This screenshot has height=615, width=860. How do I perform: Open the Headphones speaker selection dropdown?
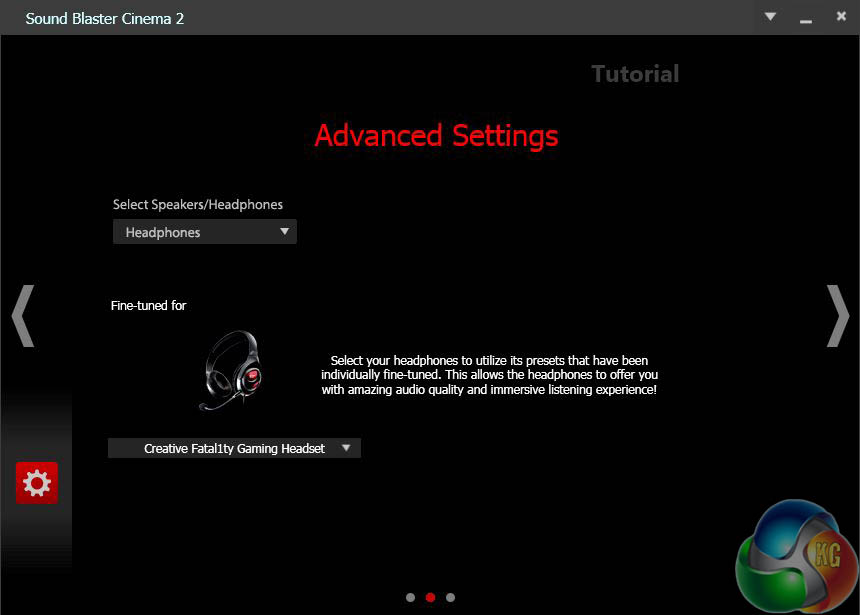205,232
